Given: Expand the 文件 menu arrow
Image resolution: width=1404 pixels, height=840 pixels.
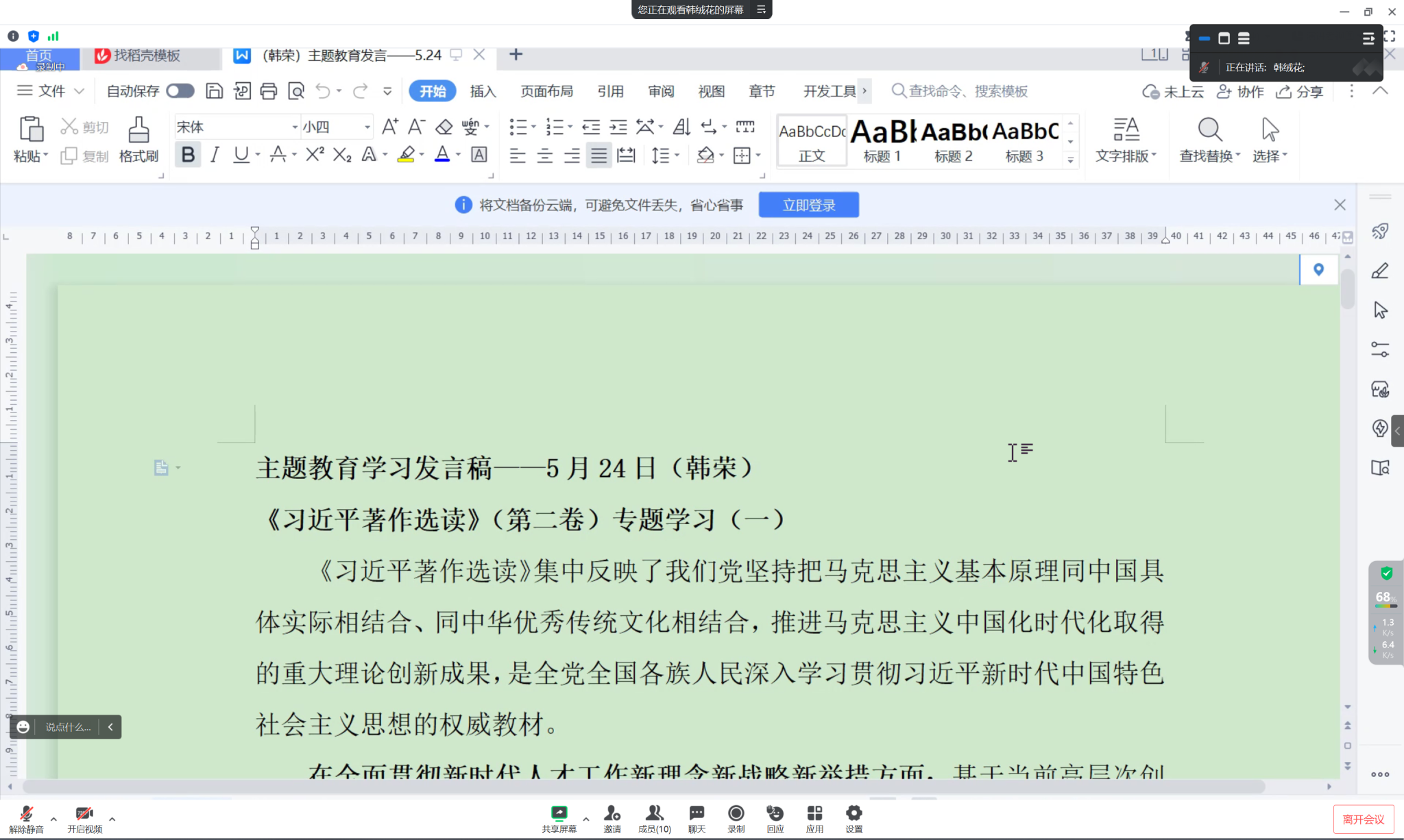Looking at the screenshot, I should pyautogui.click(x=79, y=91).
